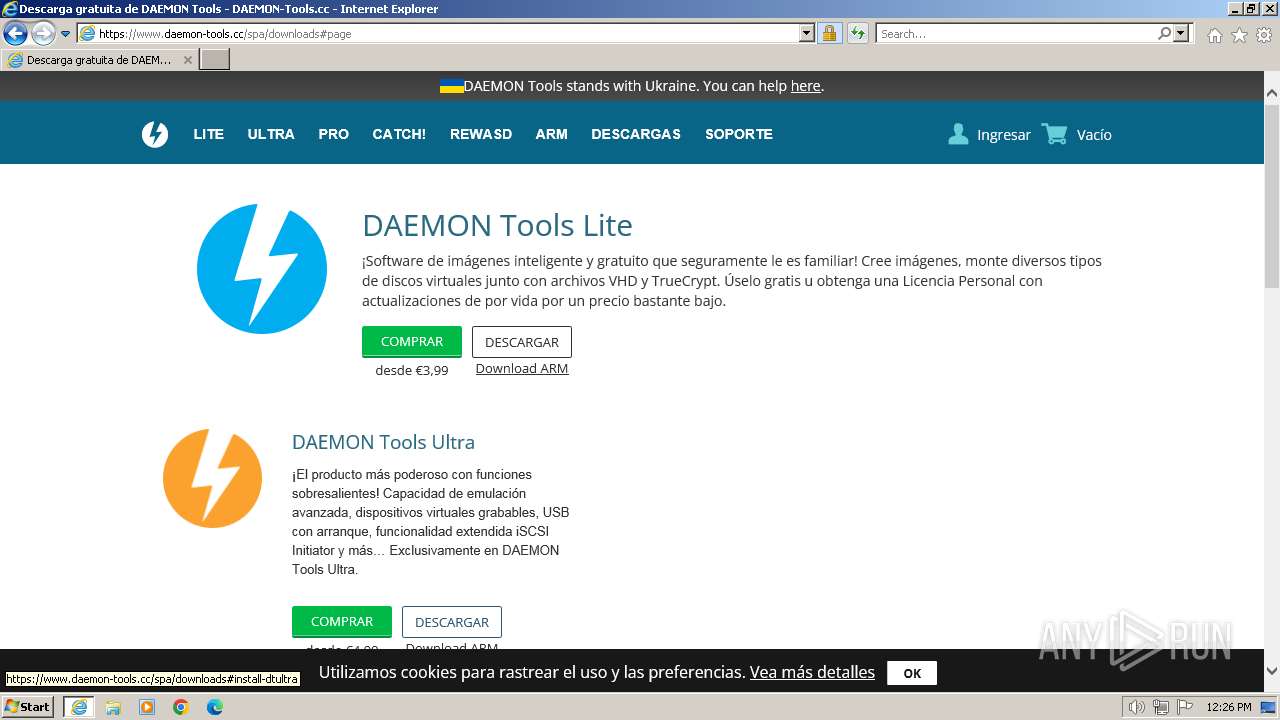Go back using IE back arrow
The image size is (1280, 720).
(15, 33)
